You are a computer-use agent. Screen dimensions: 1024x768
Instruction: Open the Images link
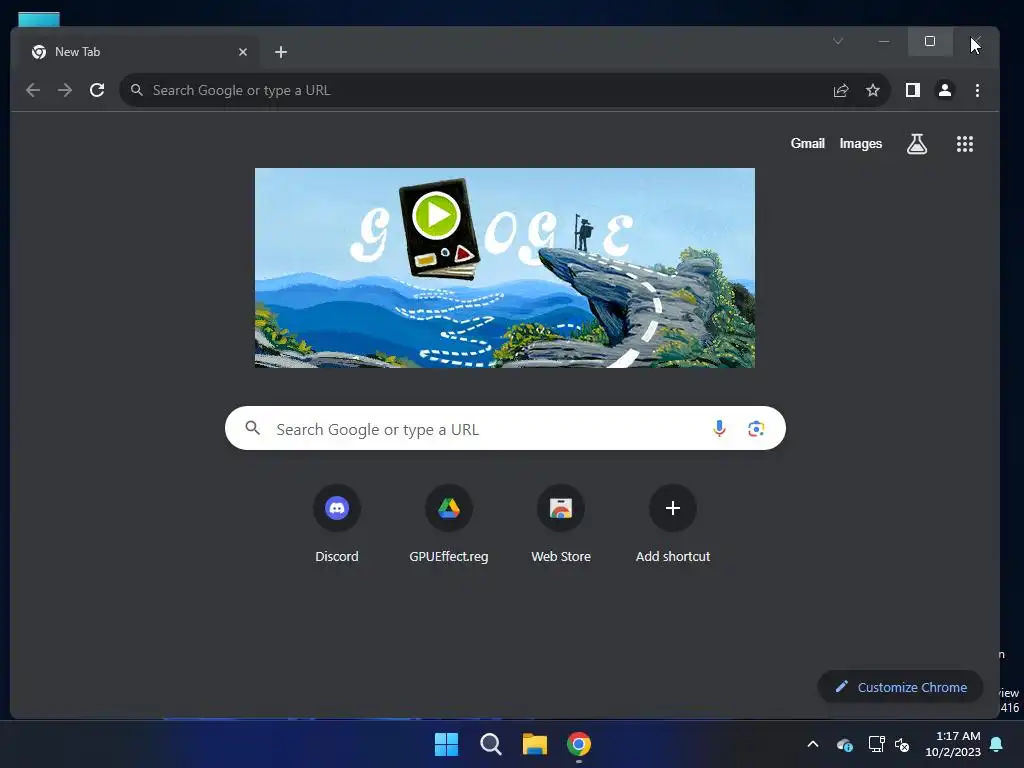[861, 144]
